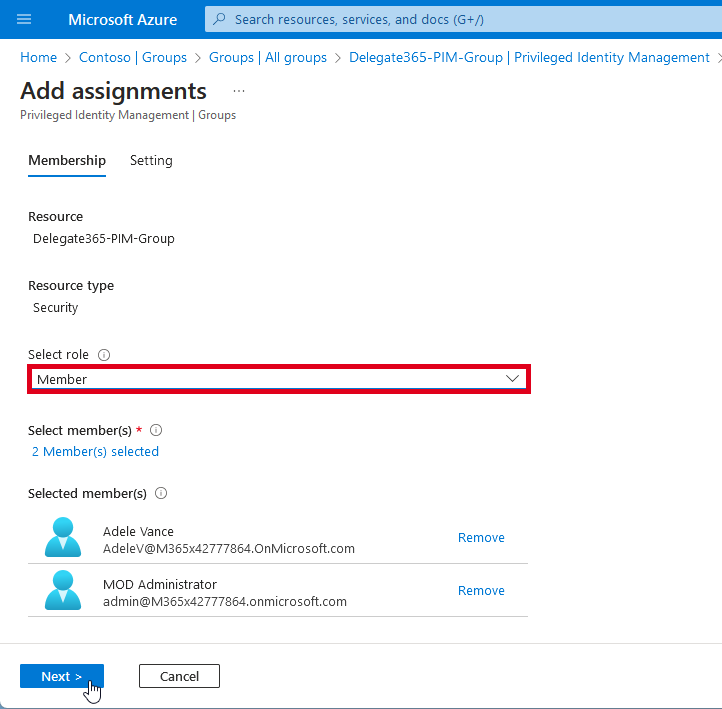
Task: Click the MOD Administrator name text
Action: 160,585
